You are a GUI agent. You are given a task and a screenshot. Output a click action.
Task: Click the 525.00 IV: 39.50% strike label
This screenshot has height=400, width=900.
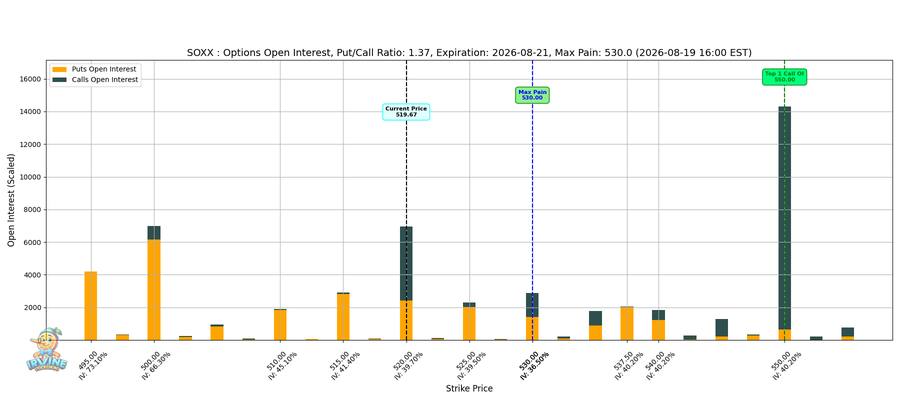471,364
